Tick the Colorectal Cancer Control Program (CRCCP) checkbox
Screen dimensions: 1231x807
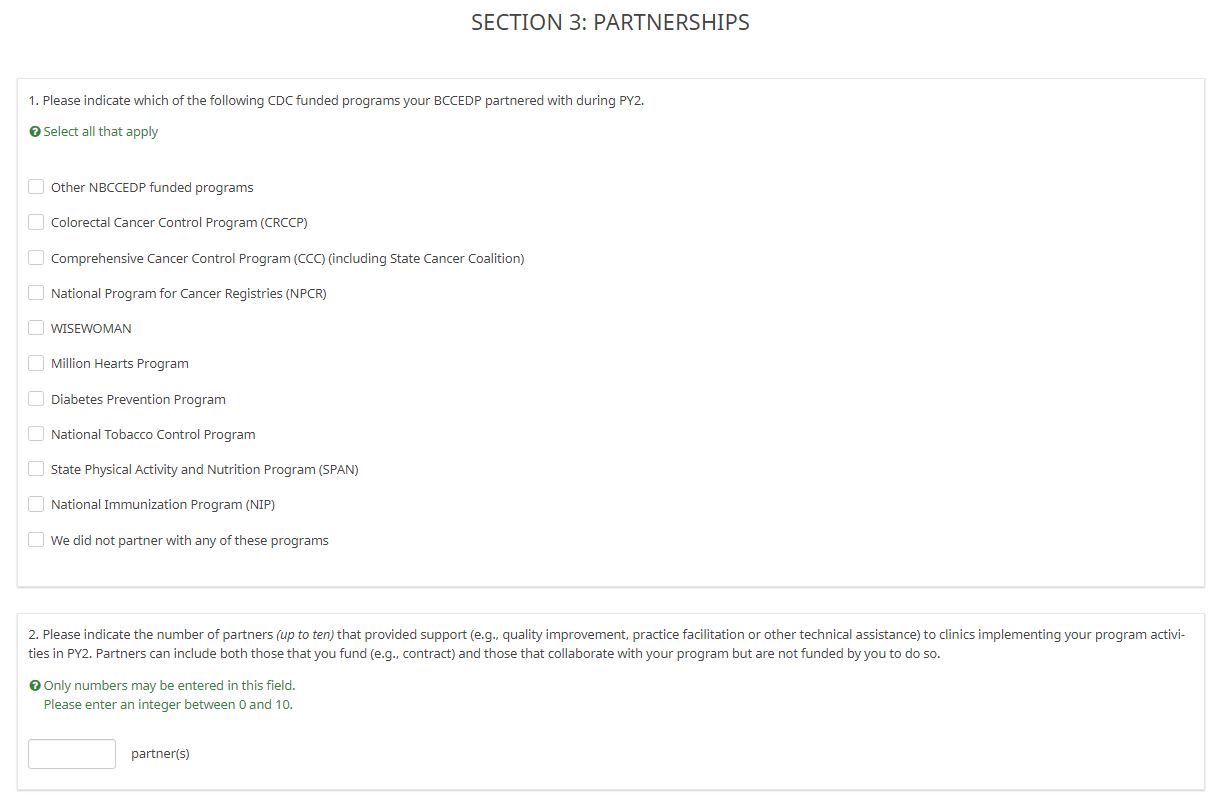[36, 222]
